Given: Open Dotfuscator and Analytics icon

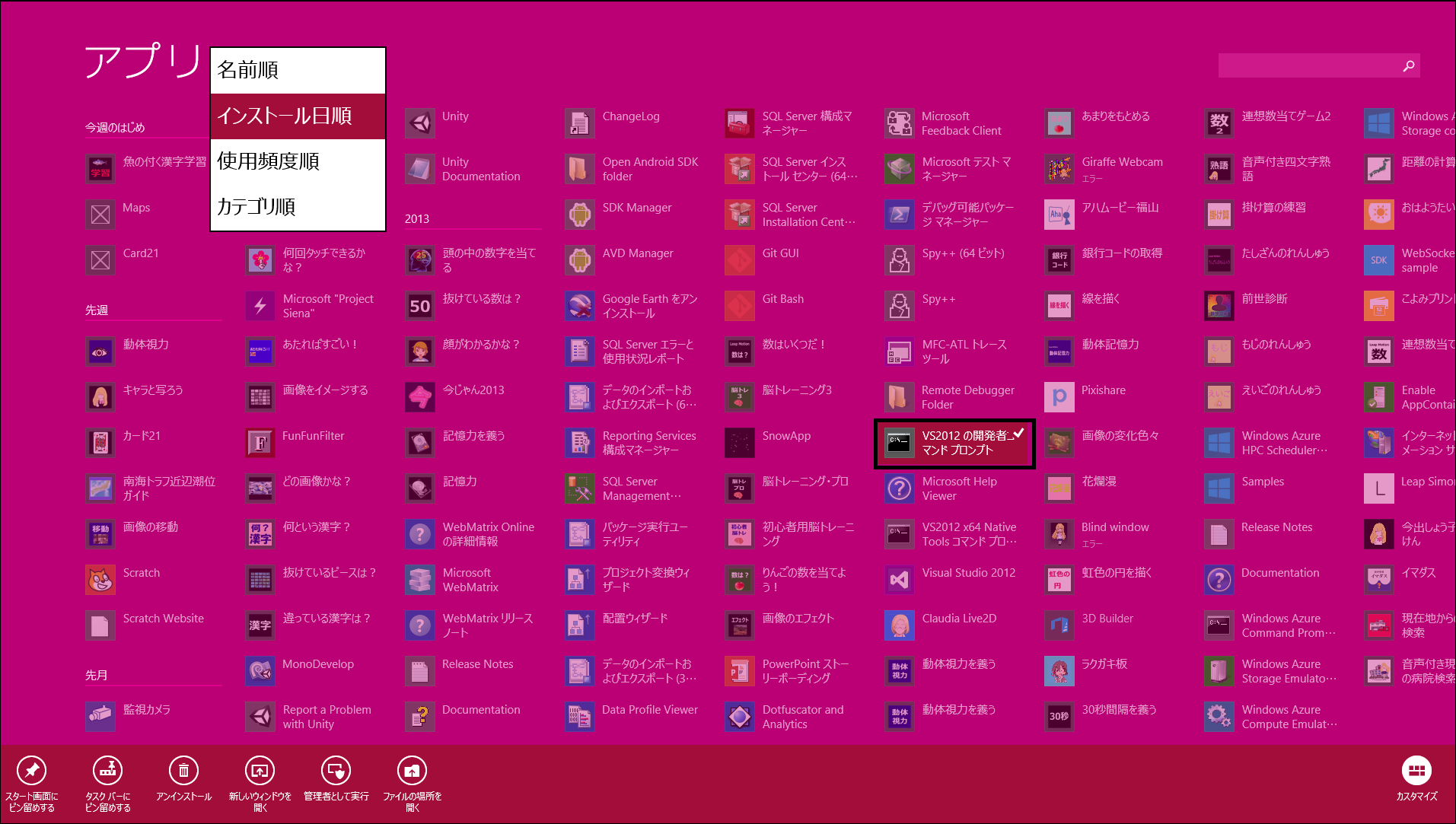Looking at the screenshot, I should click(740, 717).
